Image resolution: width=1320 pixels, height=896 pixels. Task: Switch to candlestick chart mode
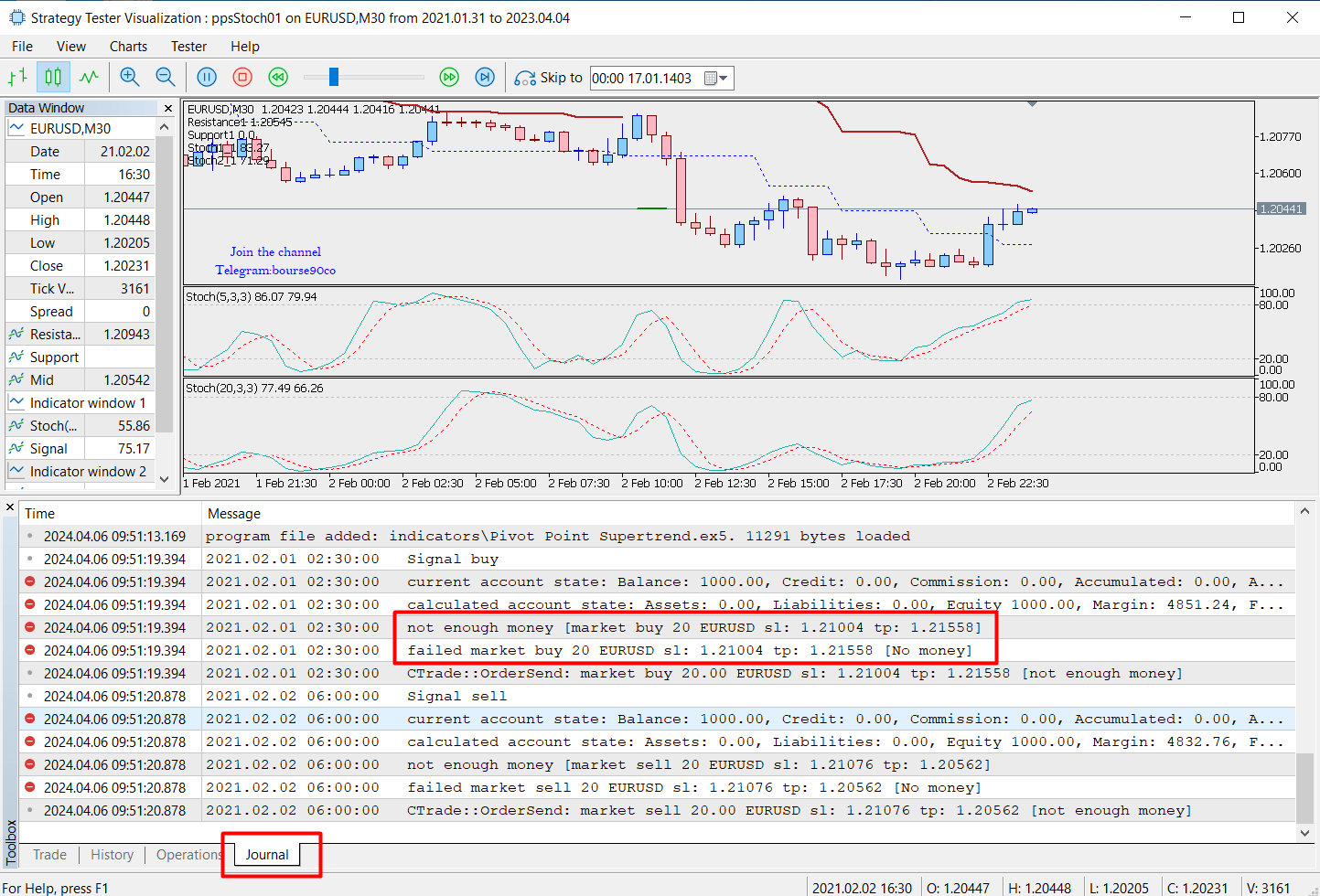pos(53,78)
